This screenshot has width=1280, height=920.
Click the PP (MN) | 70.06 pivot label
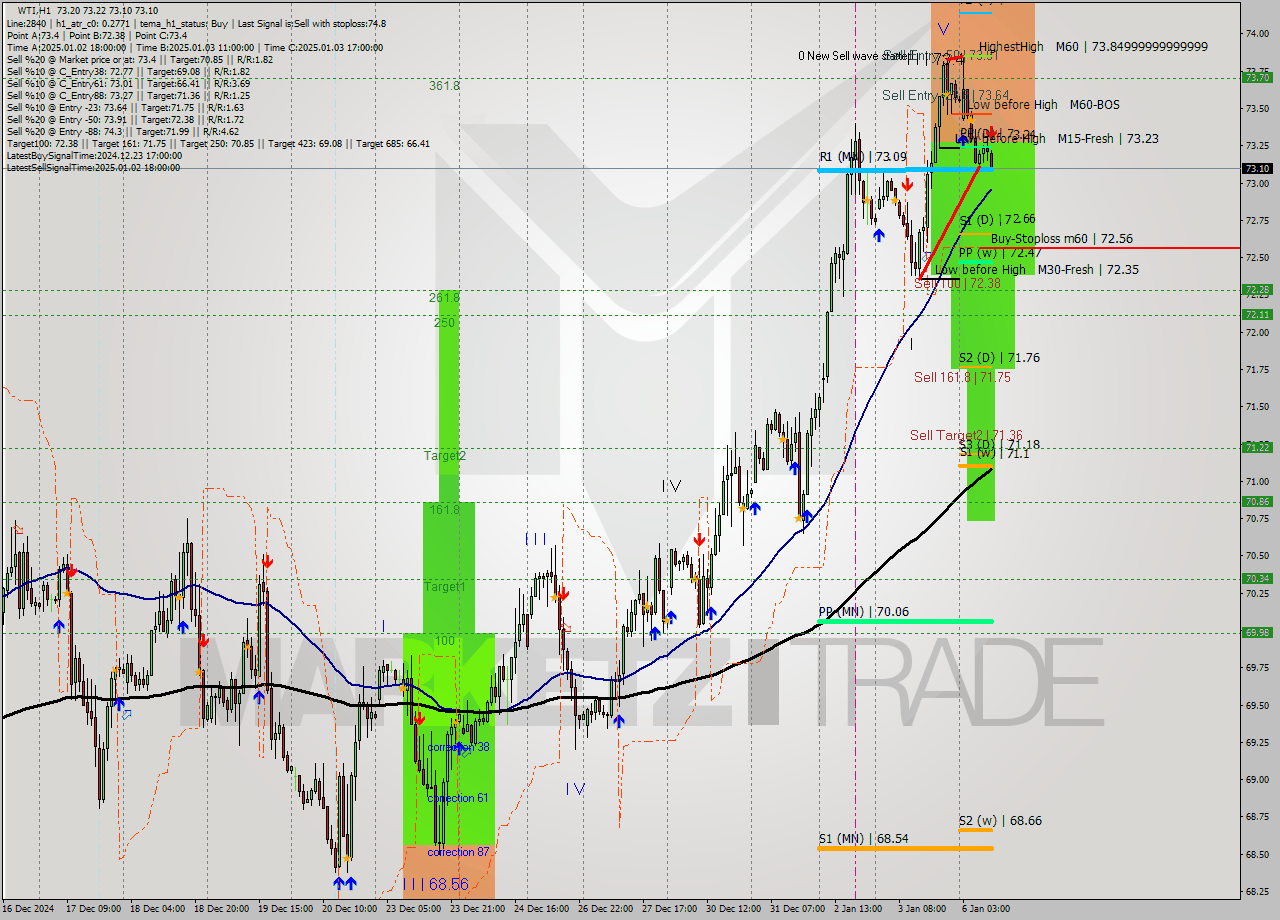tap(863, 612)
